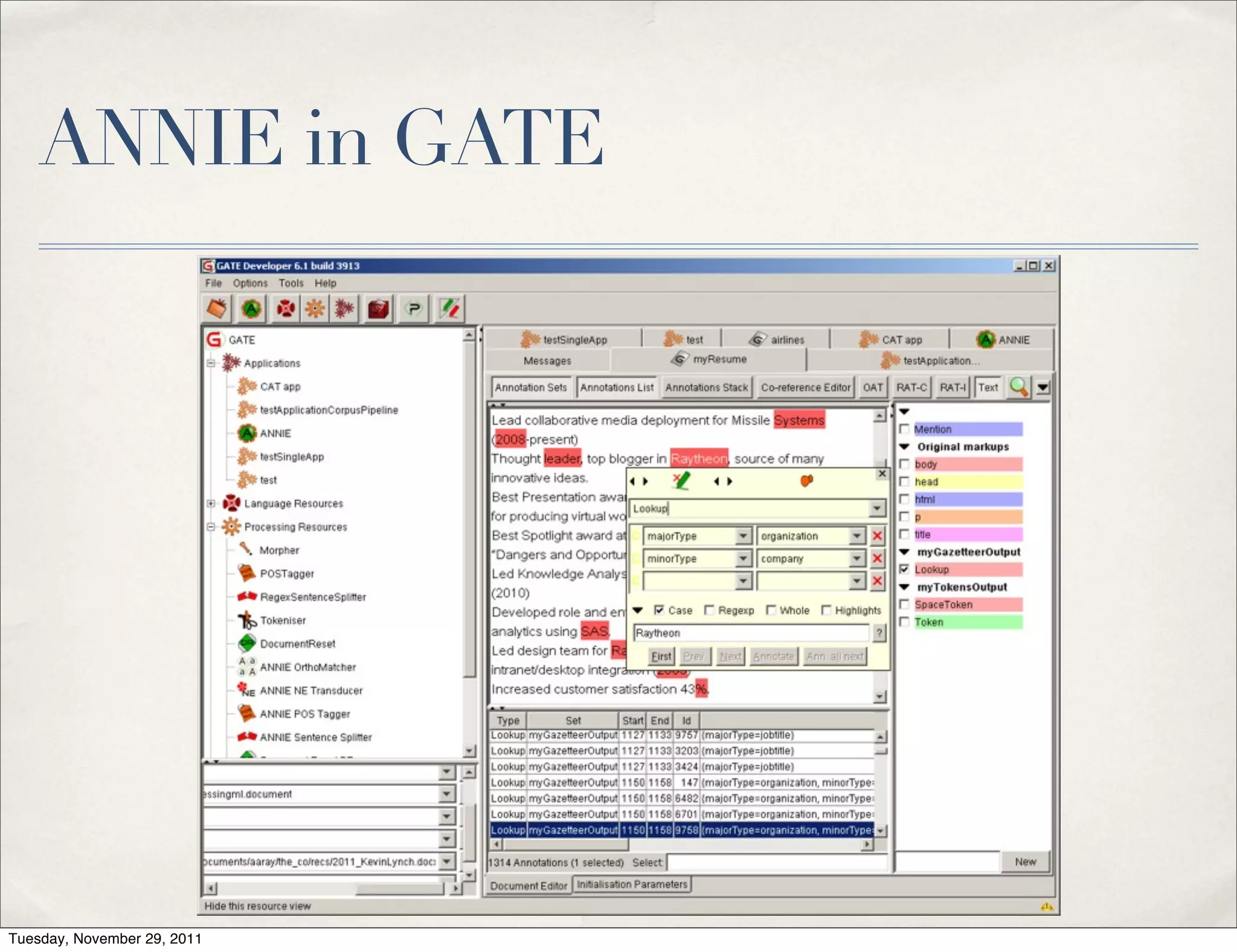Click the New annotation set button
Screen dimensions: 1237x952
pyautogui.click(x=1025, y=861)
